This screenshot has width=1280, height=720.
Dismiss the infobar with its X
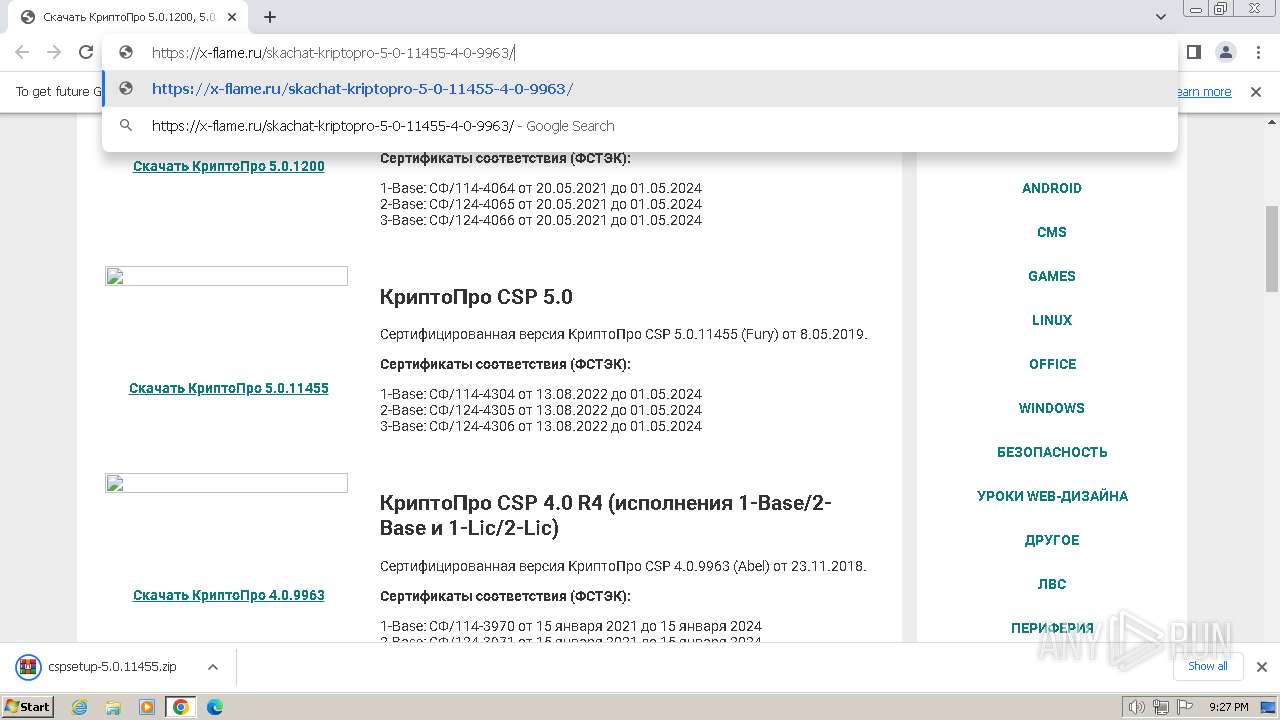1256,92
